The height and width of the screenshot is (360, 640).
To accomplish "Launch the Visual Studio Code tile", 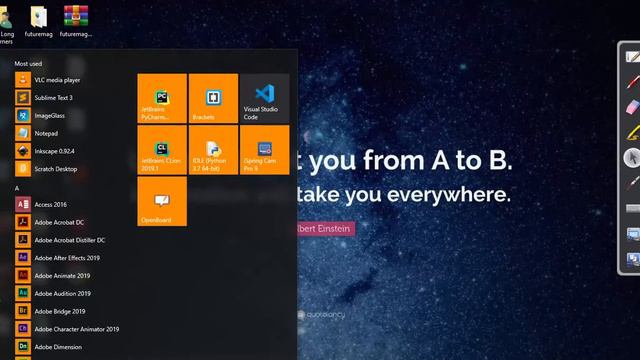I will 265,98.
